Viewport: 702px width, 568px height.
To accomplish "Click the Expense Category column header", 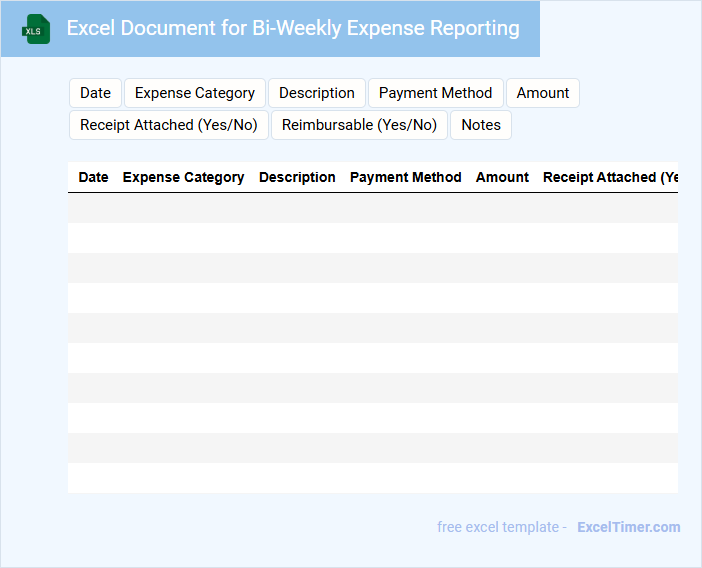I will [183, 177].
